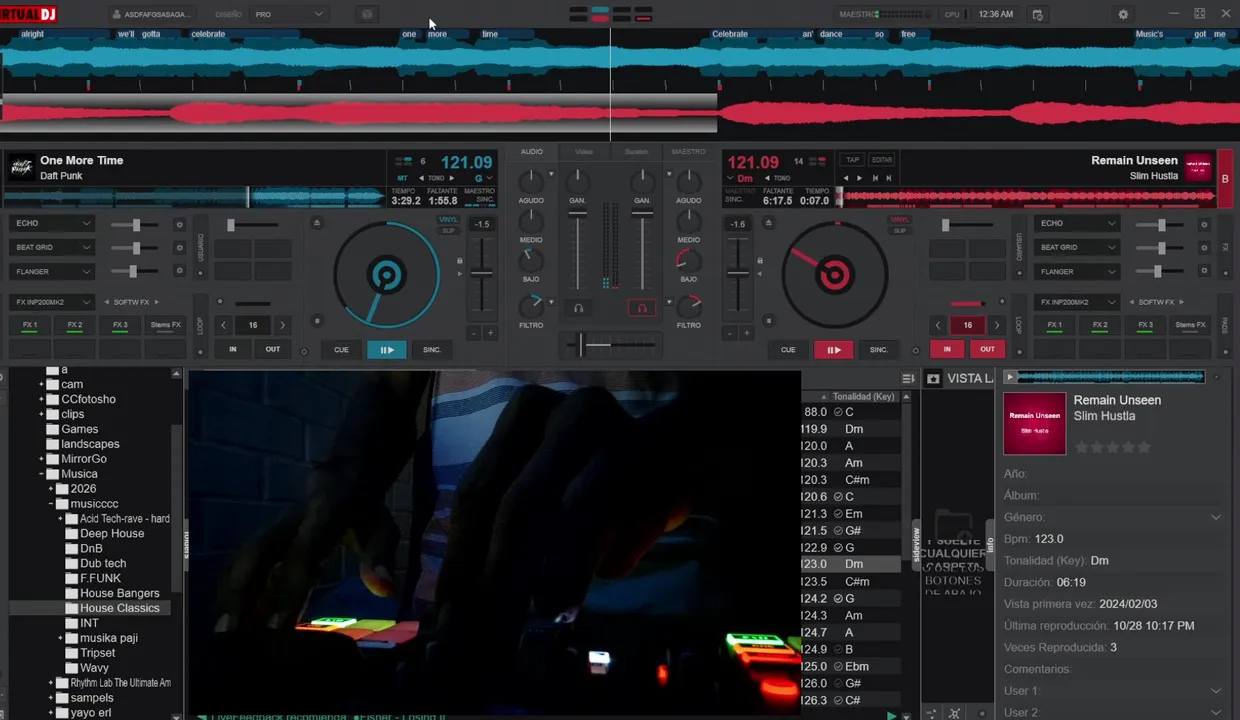Double the right deck loop length
The width and height of the screenshot is (1240, 720).
click(x=996, y=325)
